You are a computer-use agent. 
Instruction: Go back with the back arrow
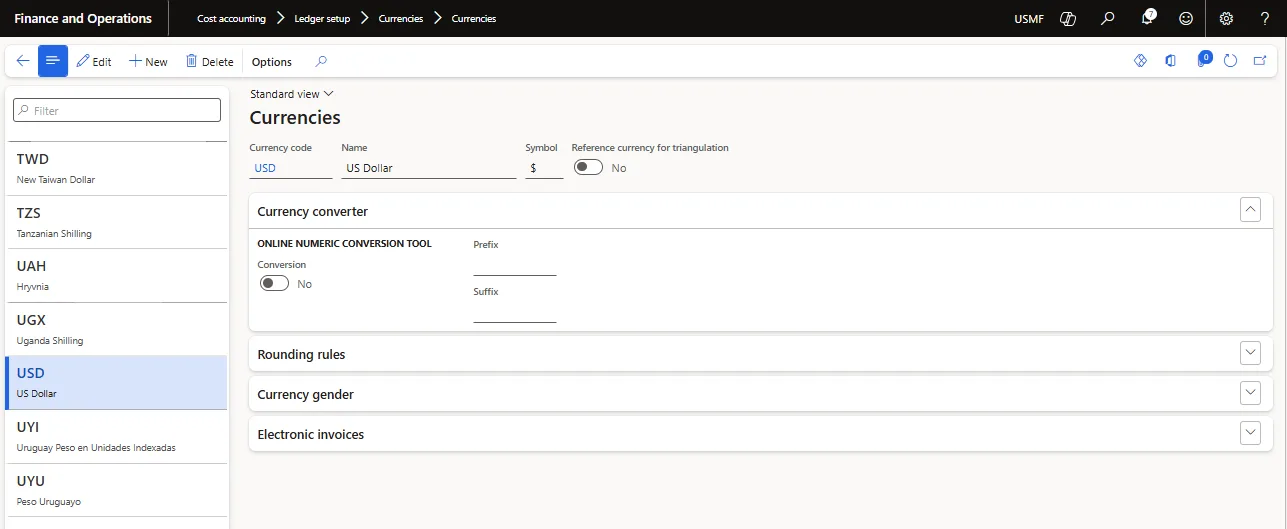[x=23, y=61]
